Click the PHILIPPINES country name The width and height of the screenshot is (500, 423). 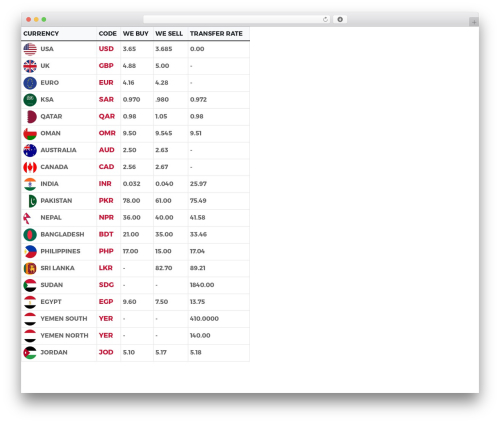click(x=60, y=251)
